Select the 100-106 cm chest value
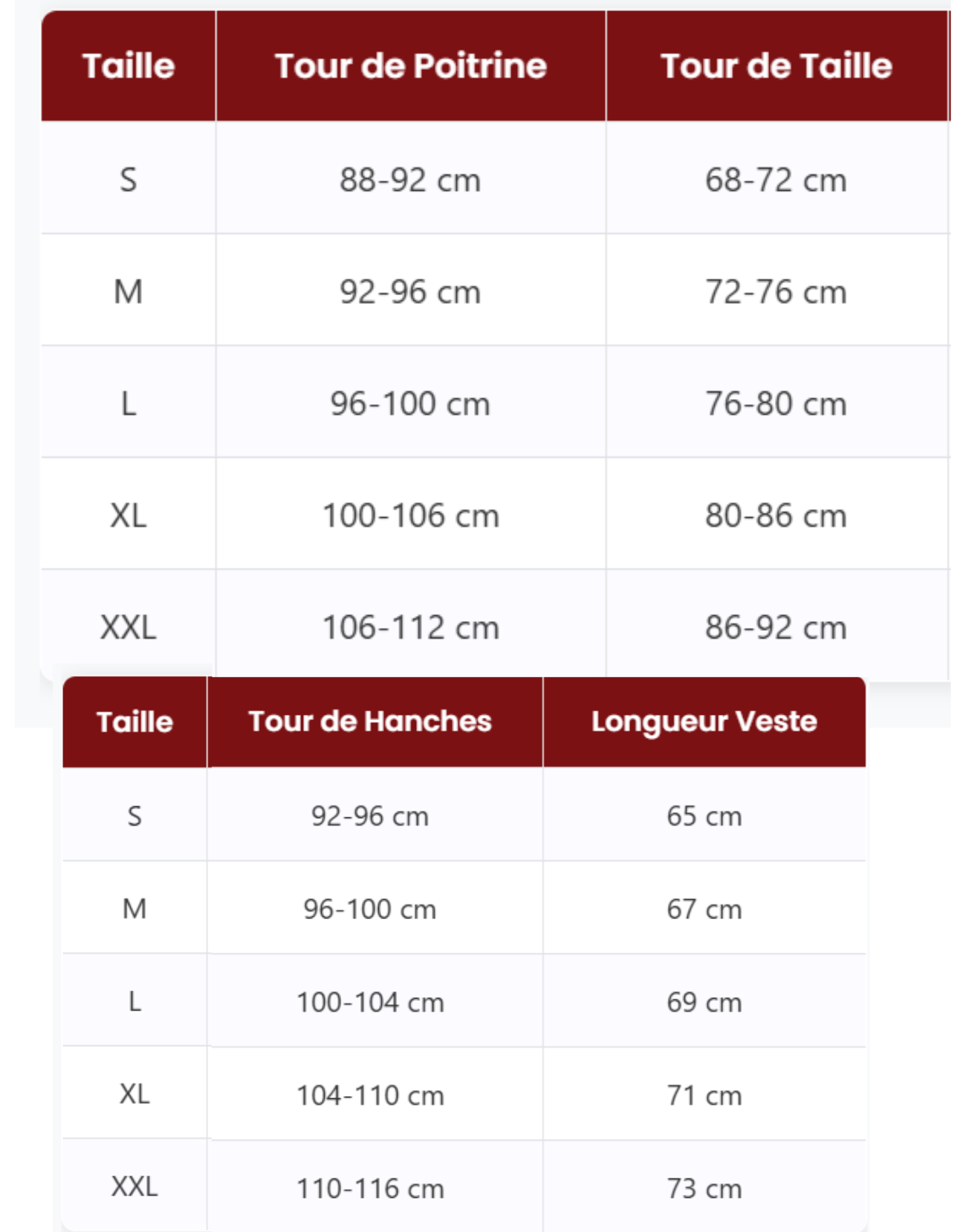The width and height of the screenshot is (966, 1232). 410,516
